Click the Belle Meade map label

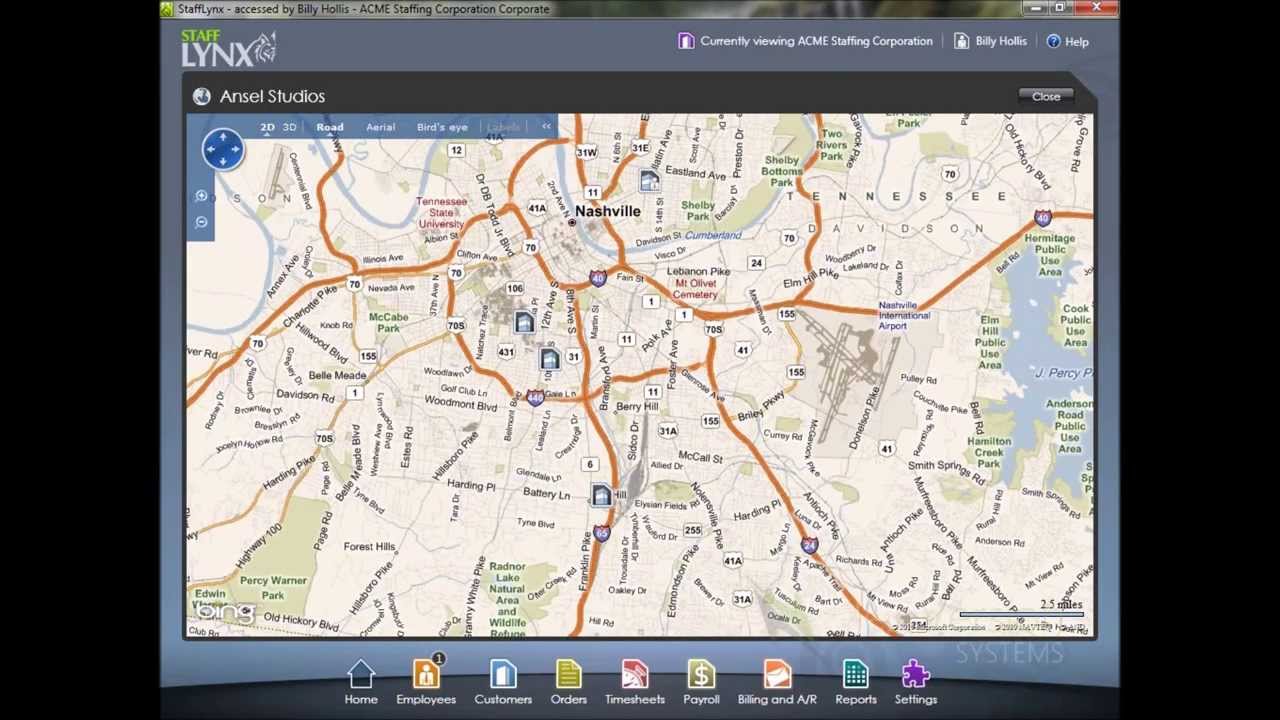[x=337, y=375]
